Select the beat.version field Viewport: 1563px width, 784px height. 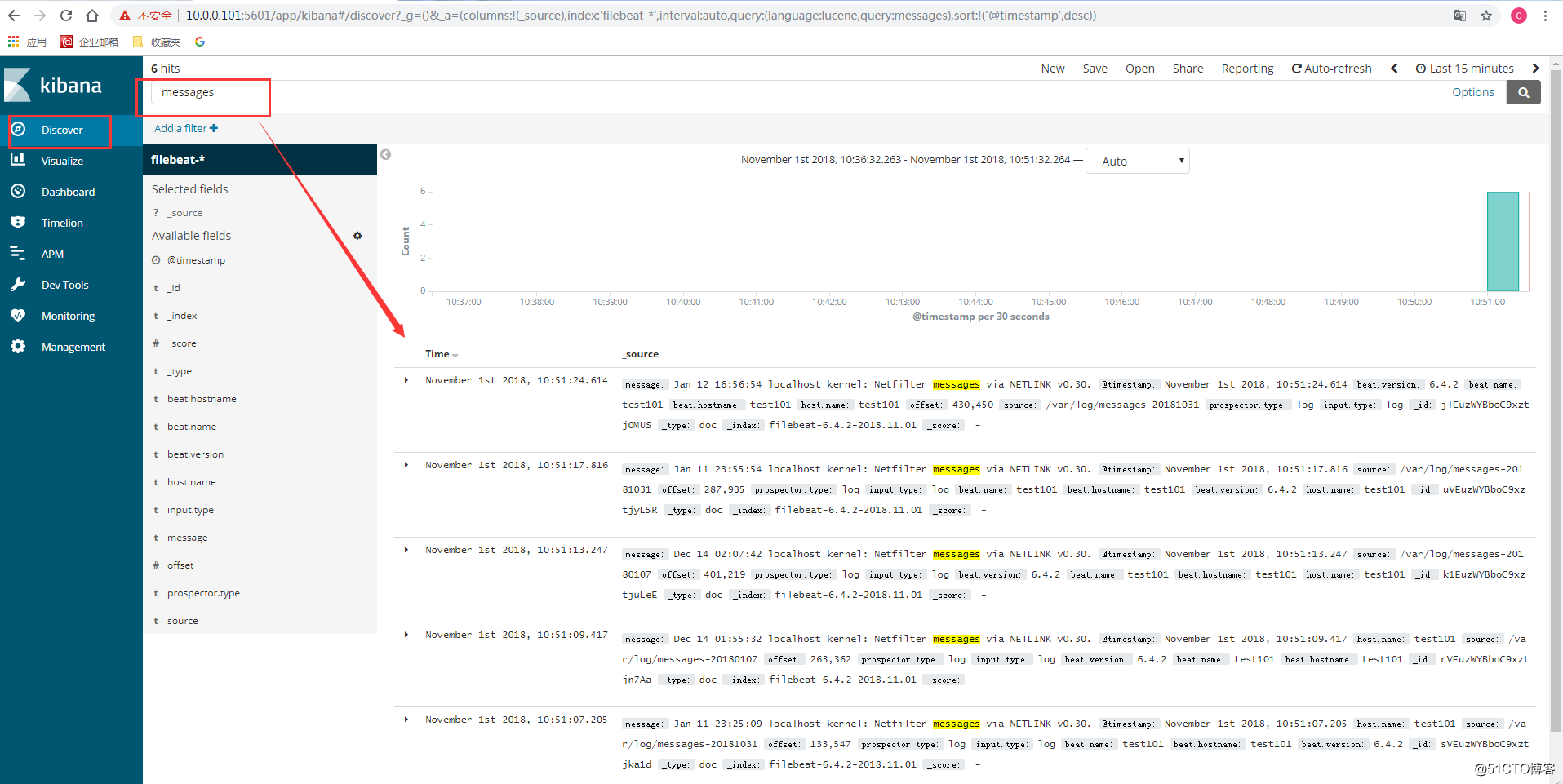[195, 454]
